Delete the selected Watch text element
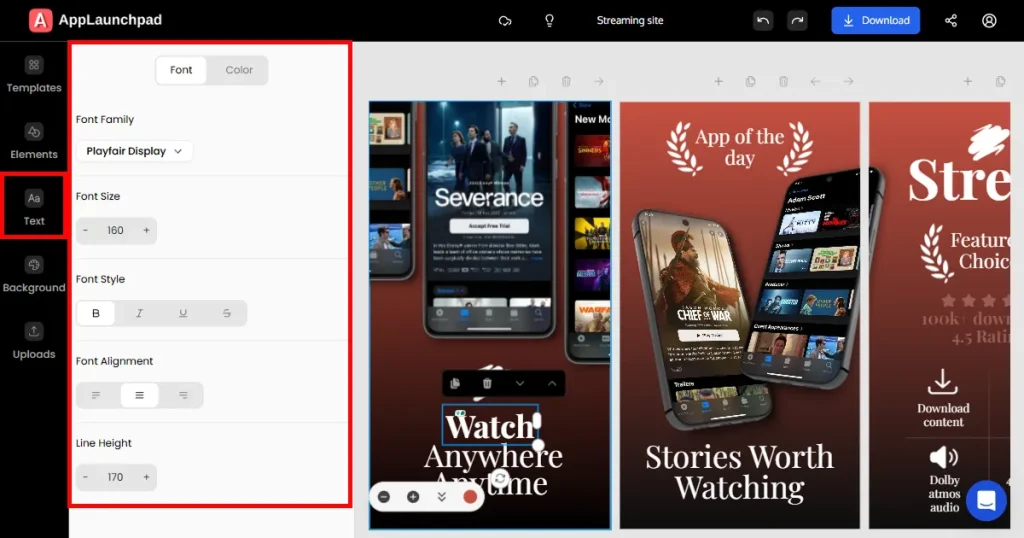 coord(487,383)
